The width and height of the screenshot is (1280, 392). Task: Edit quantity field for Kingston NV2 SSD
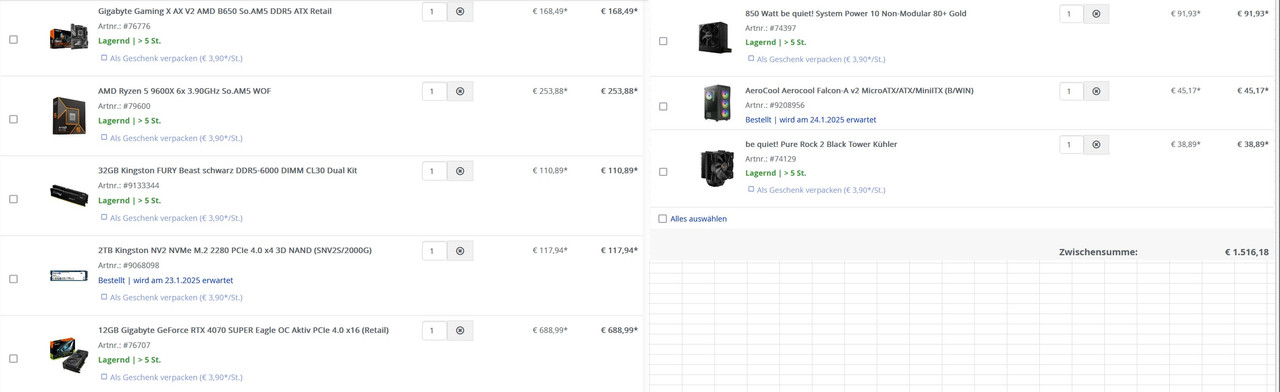[x=434, y=251]
